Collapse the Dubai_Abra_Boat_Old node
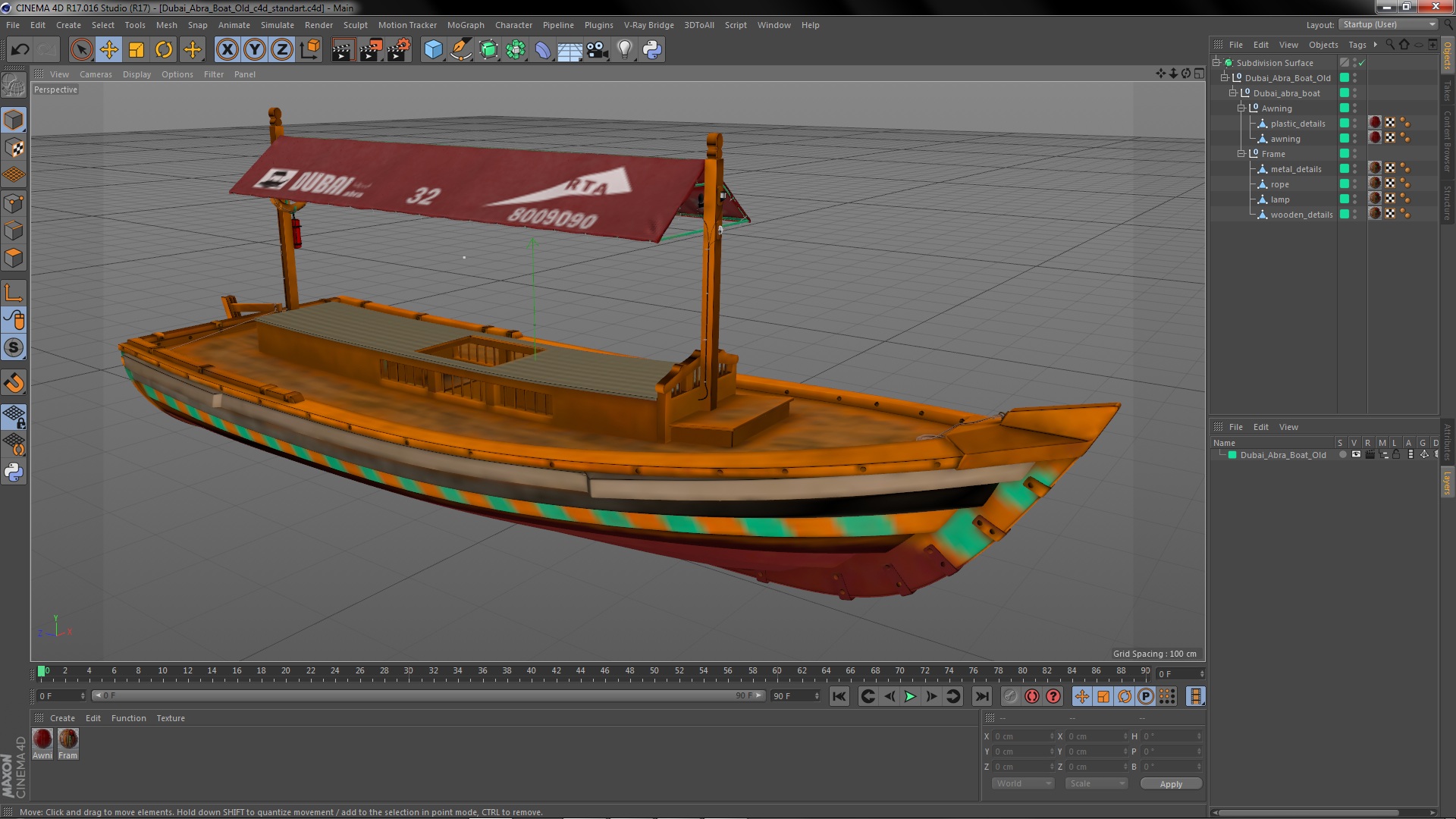This screenshot has height=819, width=1456. 1224,77
